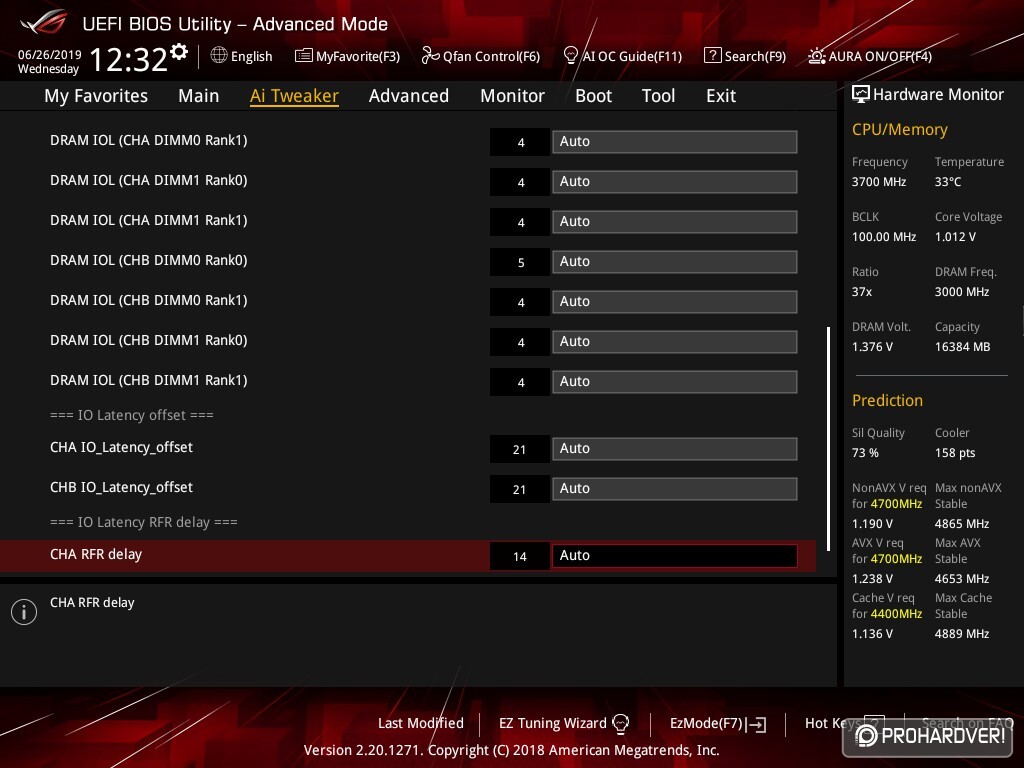
Task: Click the info icon beside help text
Action: (24, 612)
